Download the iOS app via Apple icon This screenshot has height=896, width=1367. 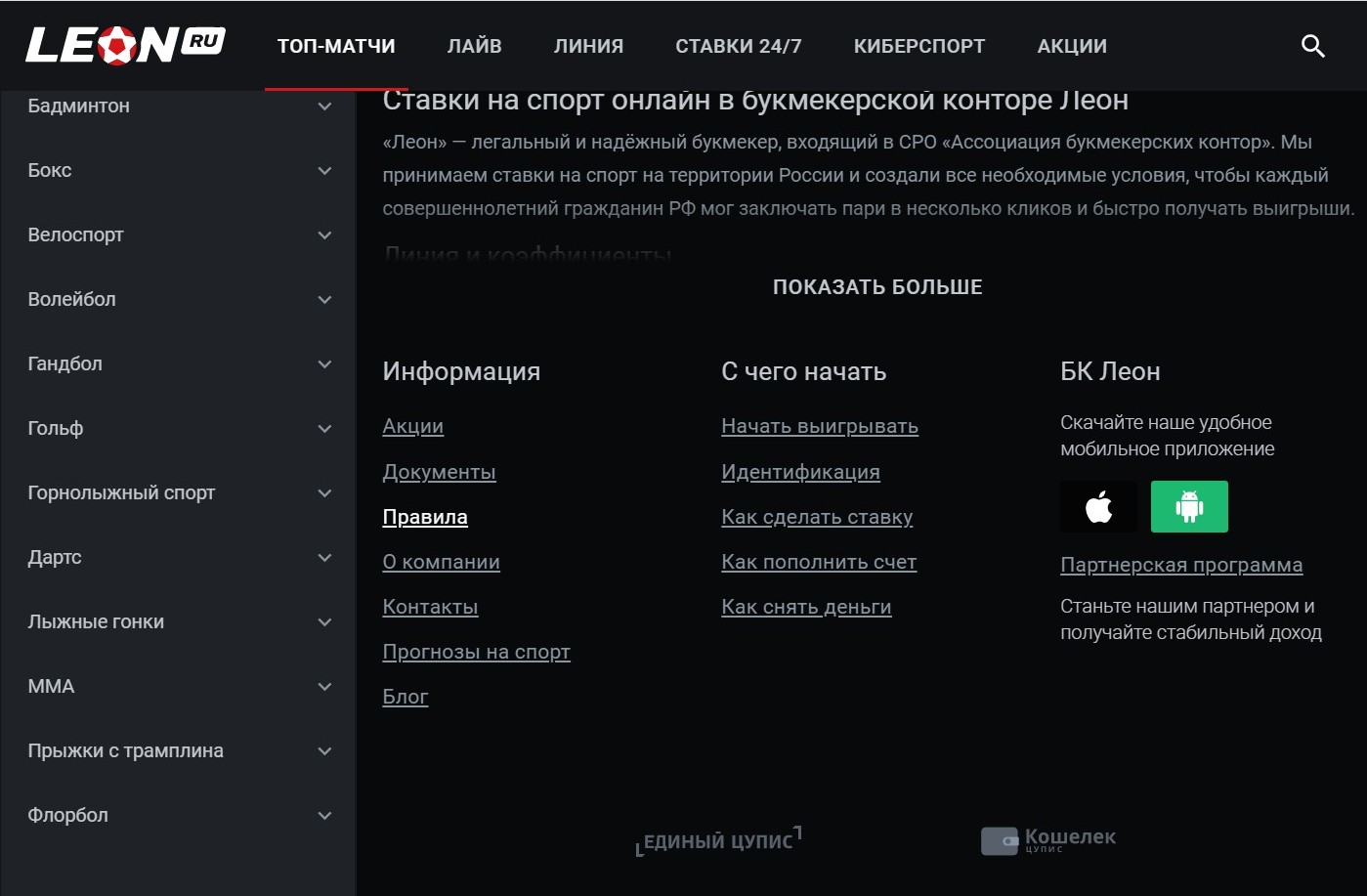coord(1099,507)
